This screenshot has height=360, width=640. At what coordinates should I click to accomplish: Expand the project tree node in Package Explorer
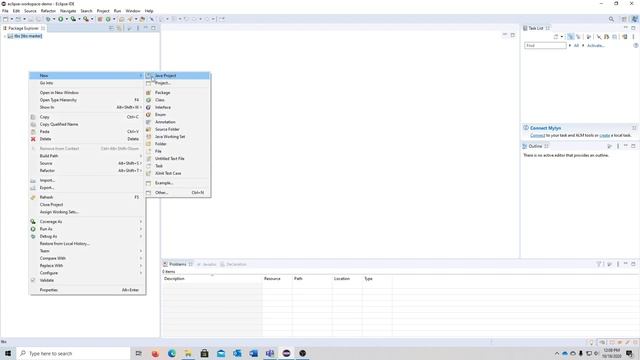tap(4, 36)
